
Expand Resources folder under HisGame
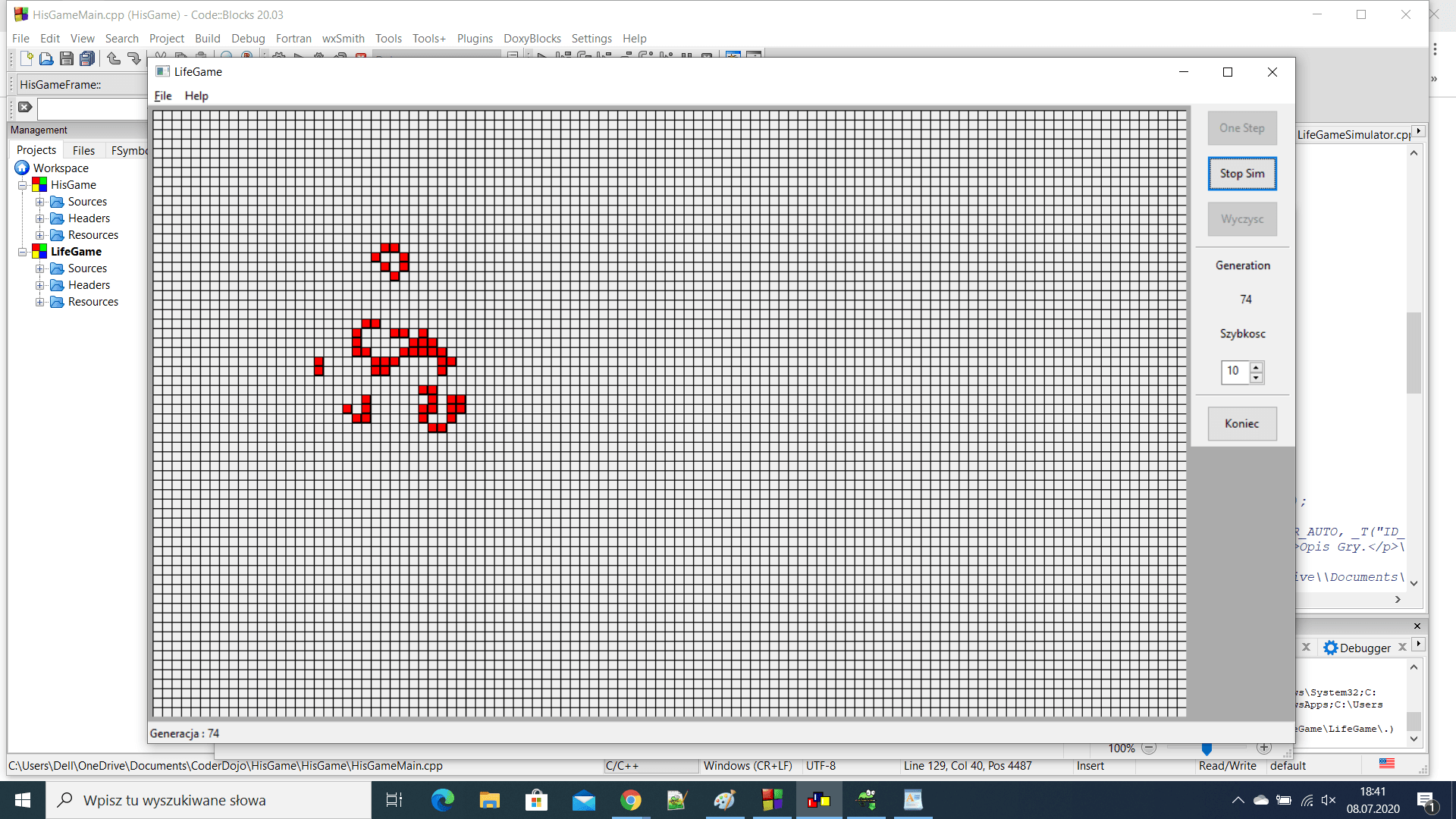tap(40, 235)
